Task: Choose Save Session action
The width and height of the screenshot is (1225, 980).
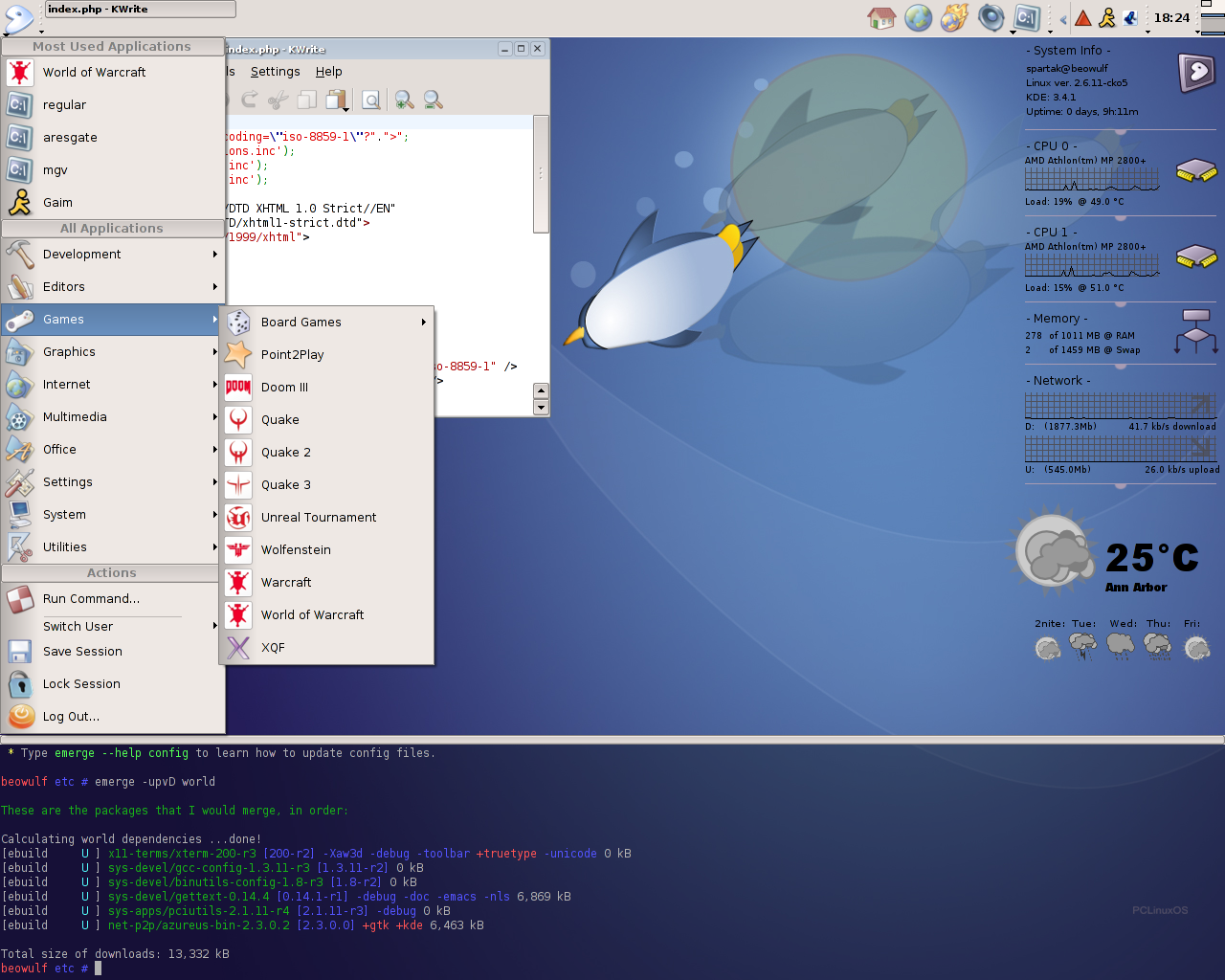Action: click(x=113, y=651)
